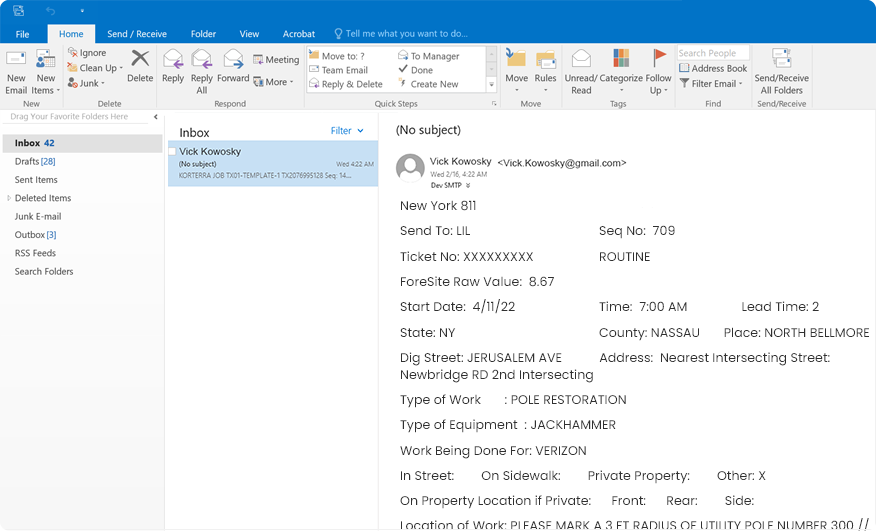
Task: Expand Dev SMTP header details
Action: (x=468, y=186)
